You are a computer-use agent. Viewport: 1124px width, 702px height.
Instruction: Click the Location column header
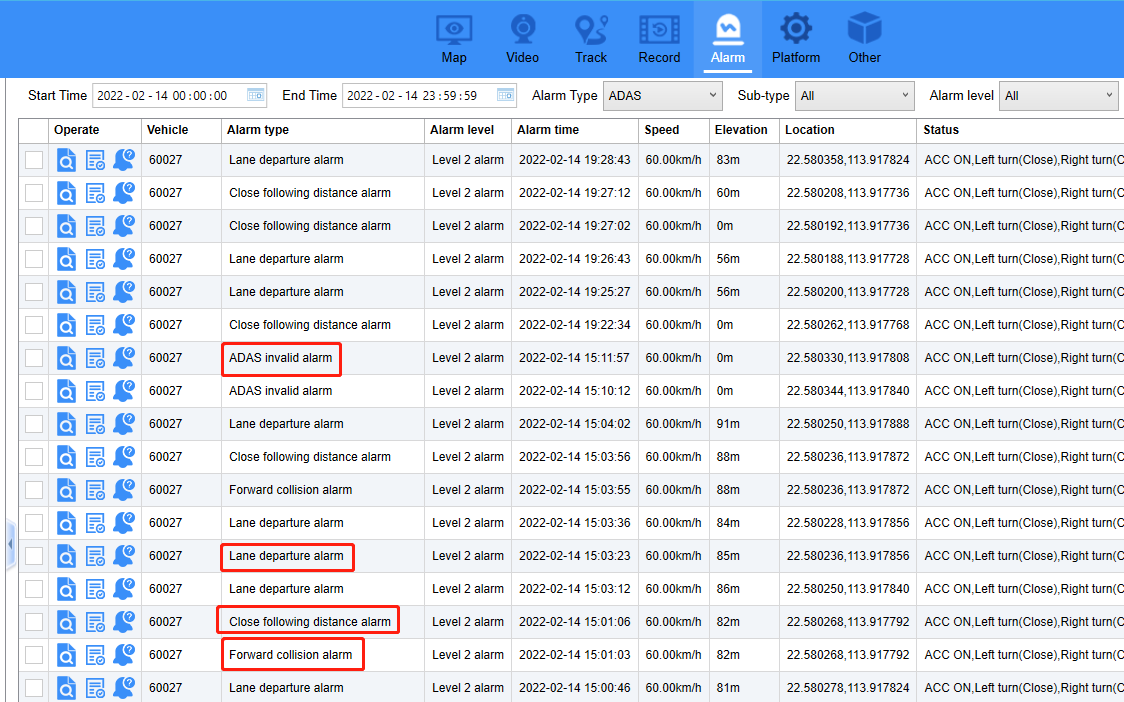(847, 130)
